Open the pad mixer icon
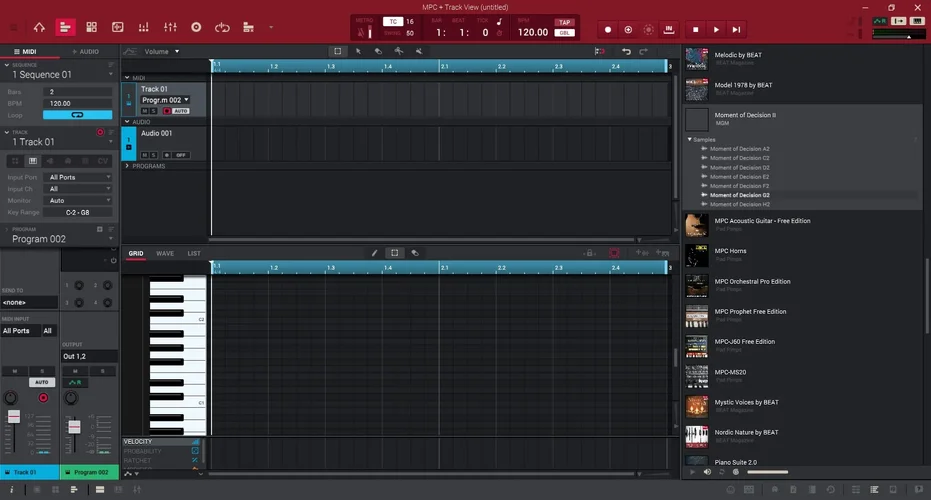The width and height of the screenshot is (931, 500). pos(144,27)
